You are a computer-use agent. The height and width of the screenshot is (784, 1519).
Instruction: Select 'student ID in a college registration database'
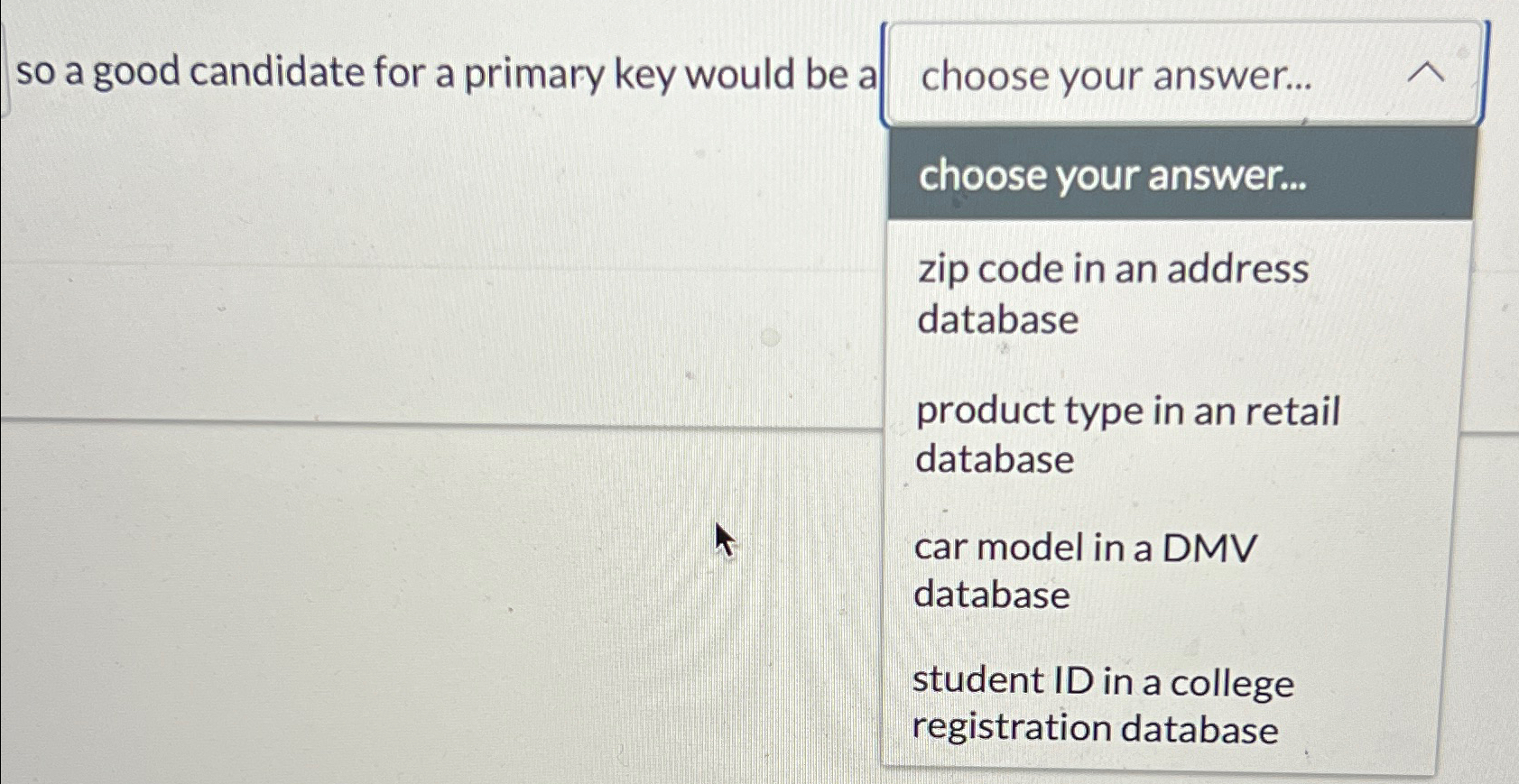coord(1102,704)
